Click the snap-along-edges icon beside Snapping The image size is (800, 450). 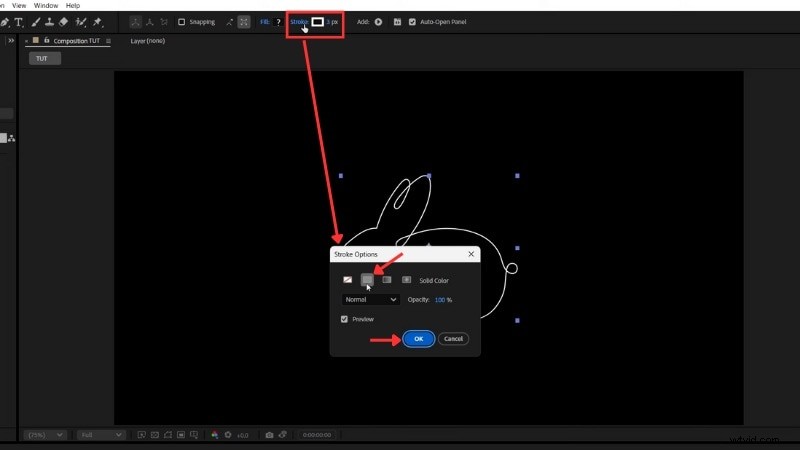tap(230, 22)
